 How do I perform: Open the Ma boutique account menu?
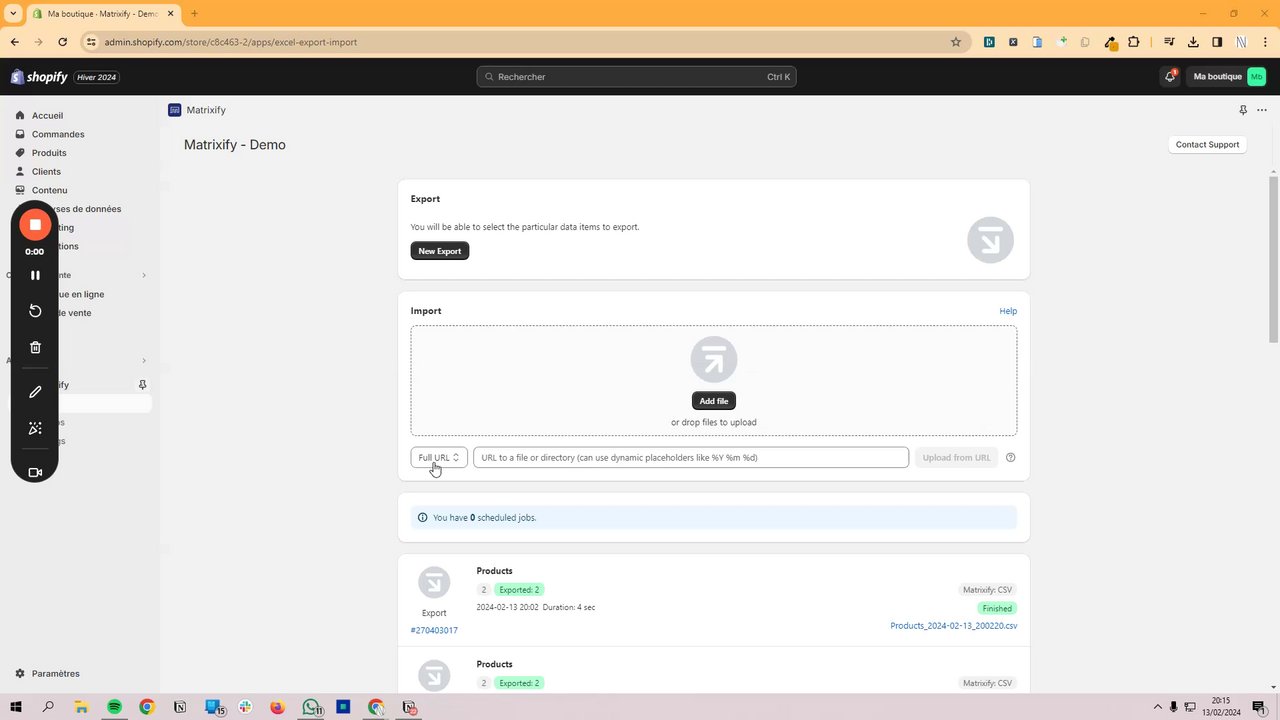[1229, 77]
